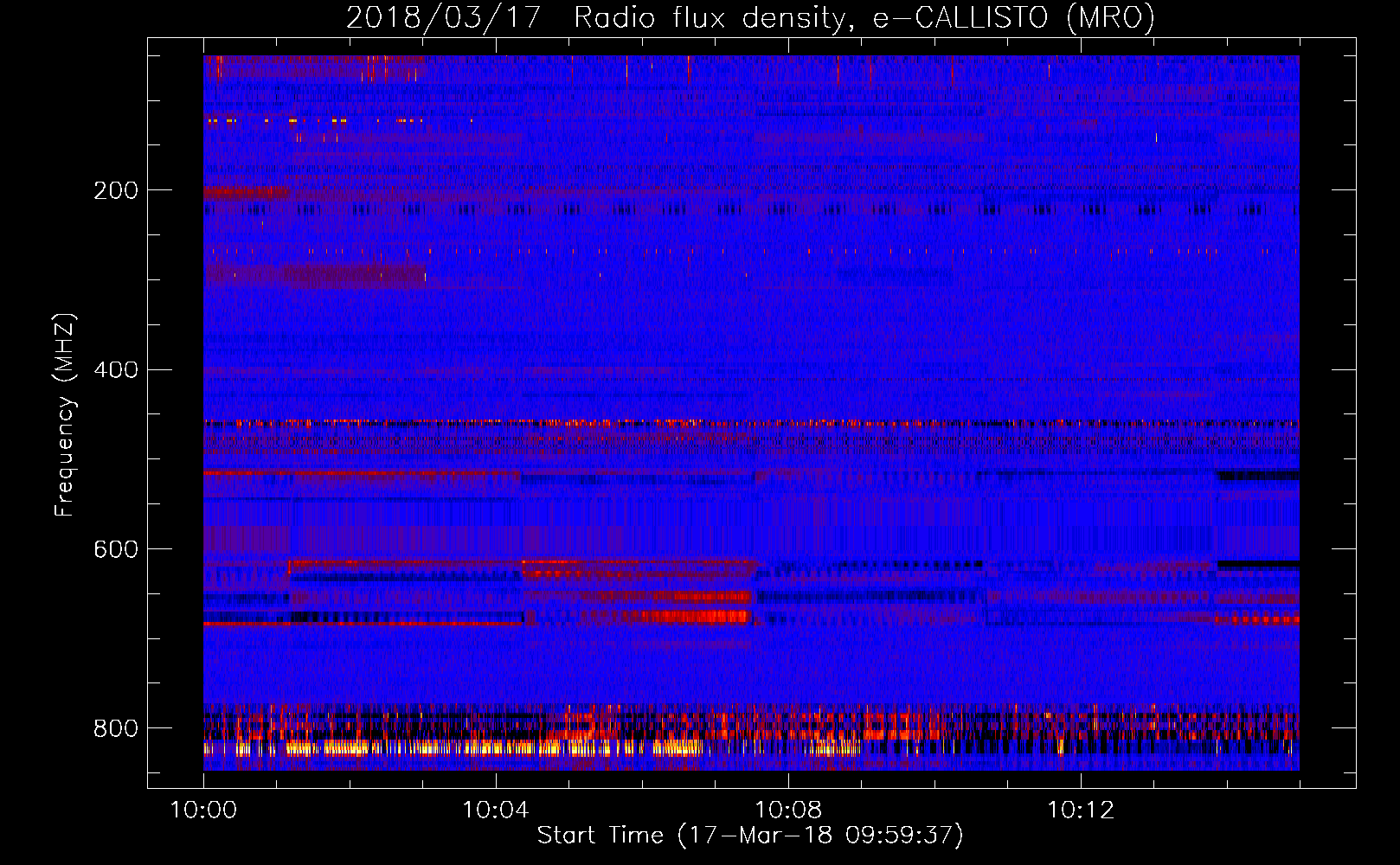Click the '10:12' time tick label
1400x865 pixels.
tap(1080, 811)
